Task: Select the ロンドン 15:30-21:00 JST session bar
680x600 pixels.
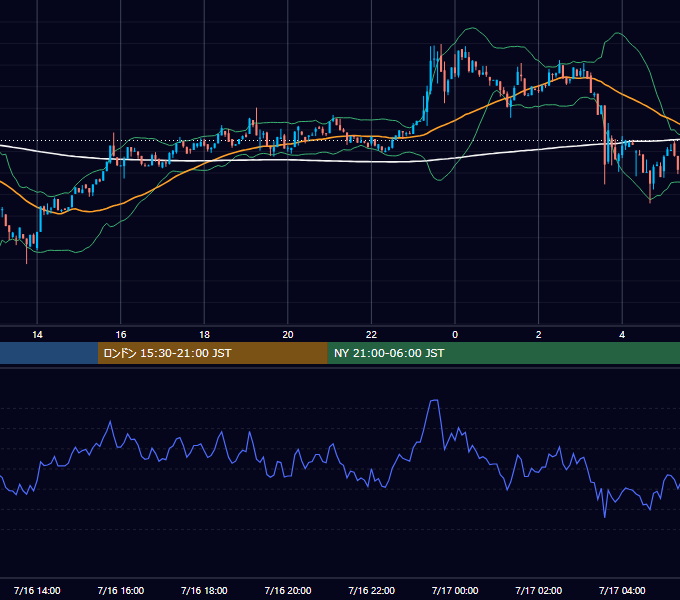Action: tap(212, 353)
